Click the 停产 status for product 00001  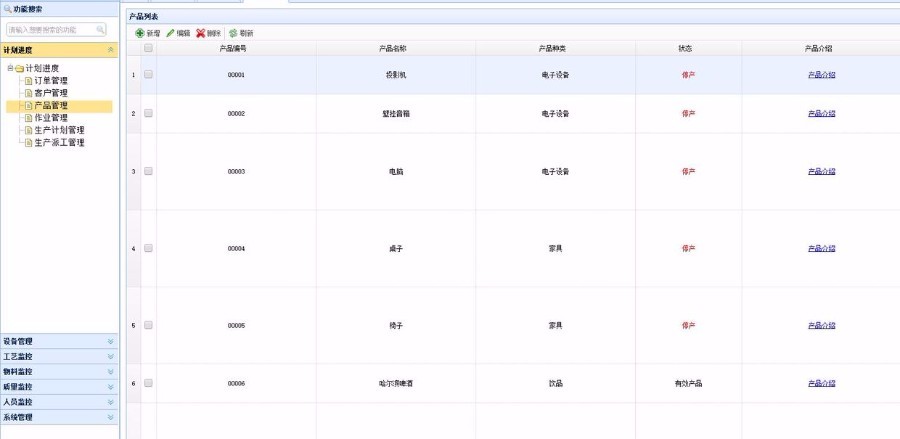(688, 75)
